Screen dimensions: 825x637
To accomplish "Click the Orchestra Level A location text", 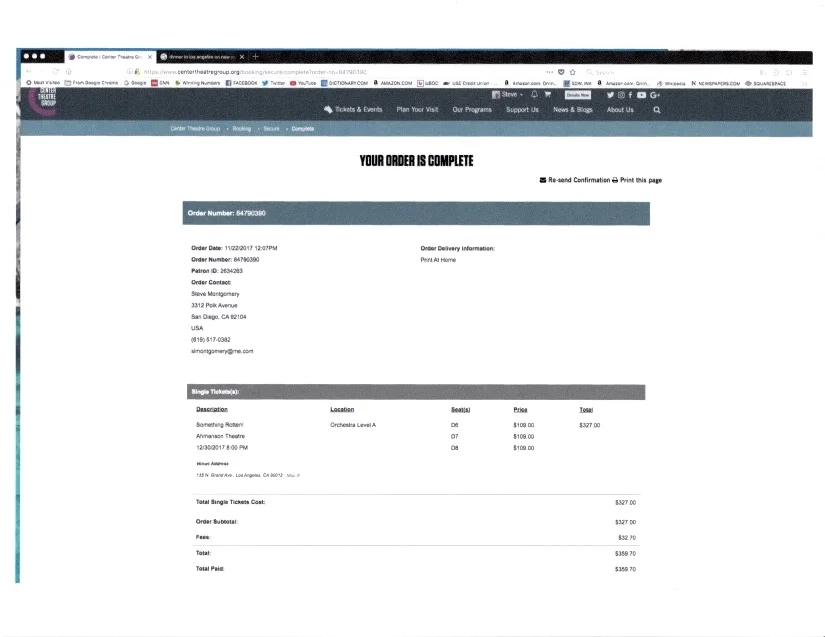I will click(x=353, y=424).
